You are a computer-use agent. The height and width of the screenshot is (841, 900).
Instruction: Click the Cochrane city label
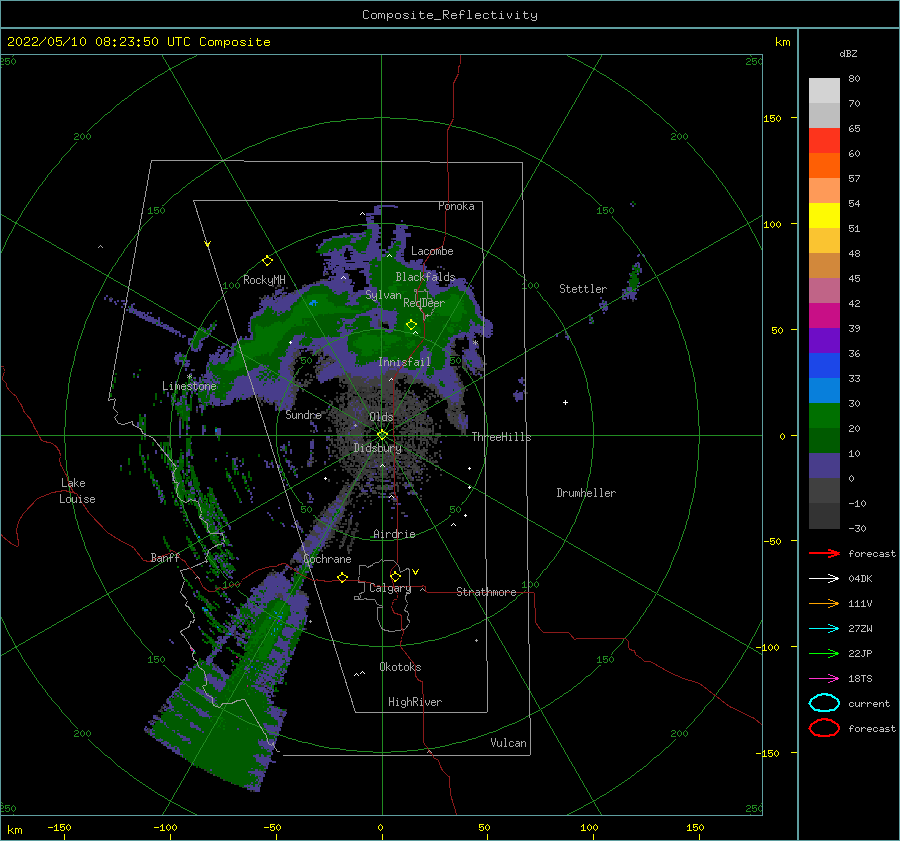click(x=327, y=559)
